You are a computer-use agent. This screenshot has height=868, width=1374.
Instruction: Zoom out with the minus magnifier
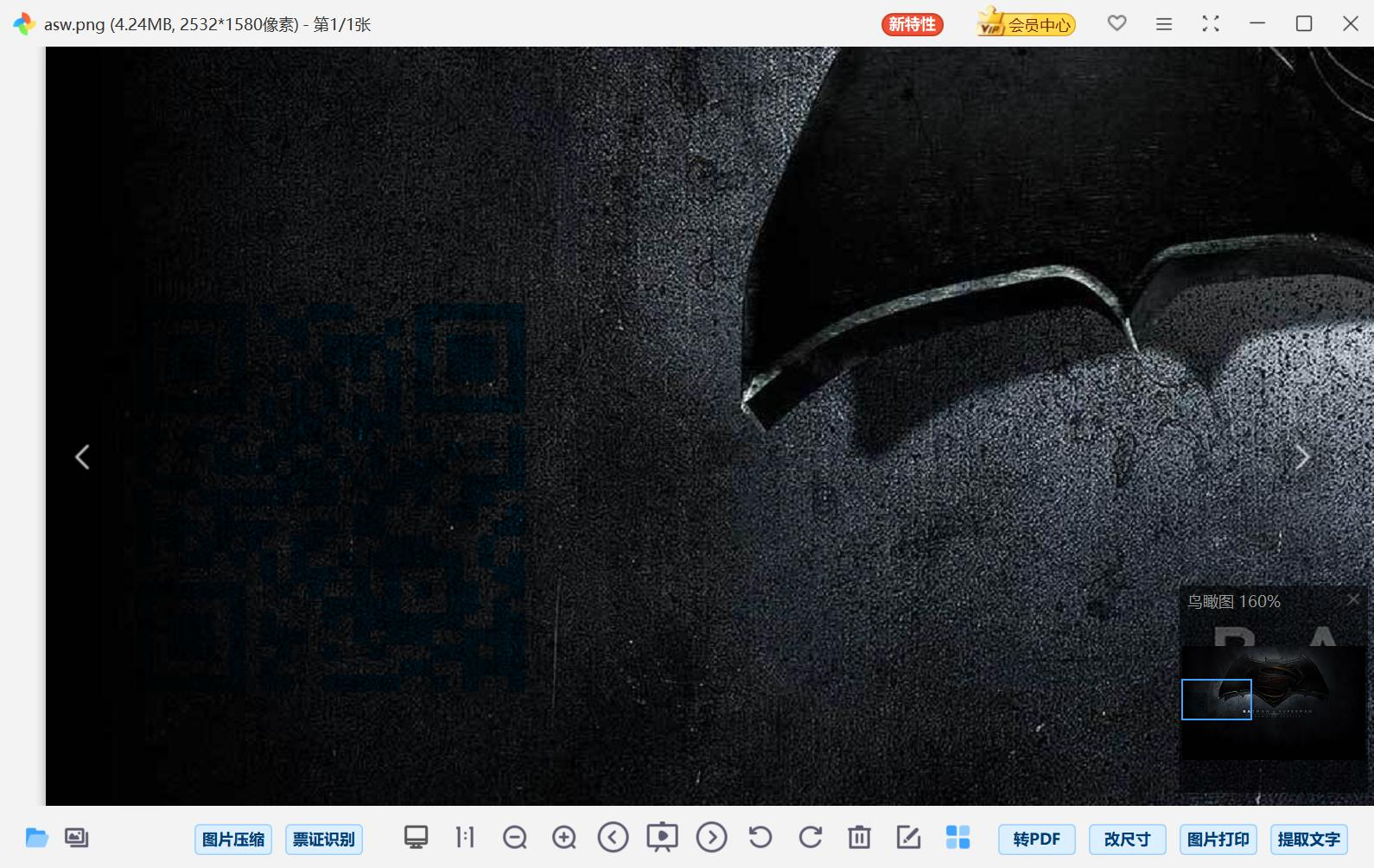coord(515,838)
